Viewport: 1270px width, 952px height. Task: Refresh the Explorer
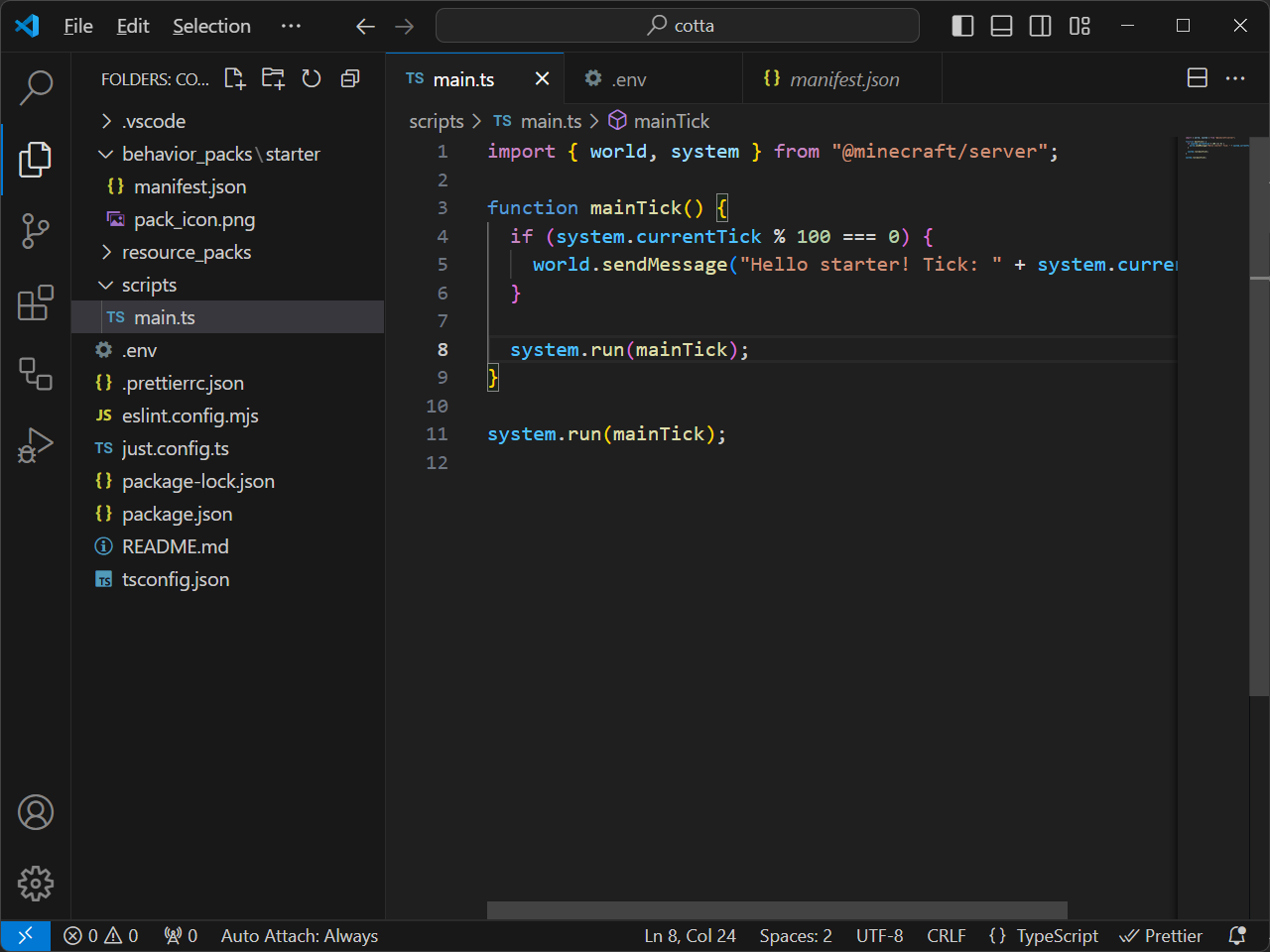pyautogui.click(x=311, y=78)
